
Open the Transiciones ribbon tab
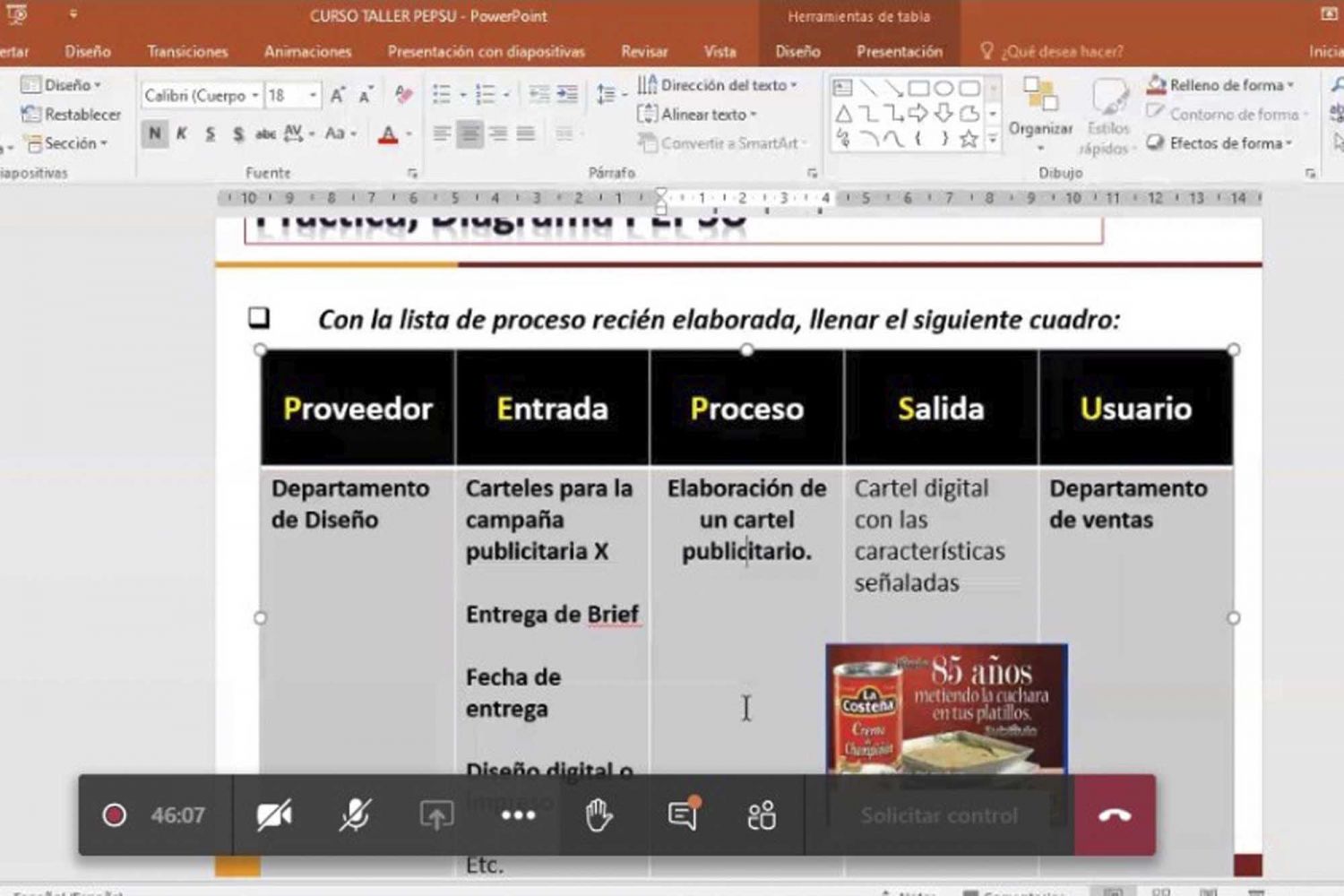187,52
